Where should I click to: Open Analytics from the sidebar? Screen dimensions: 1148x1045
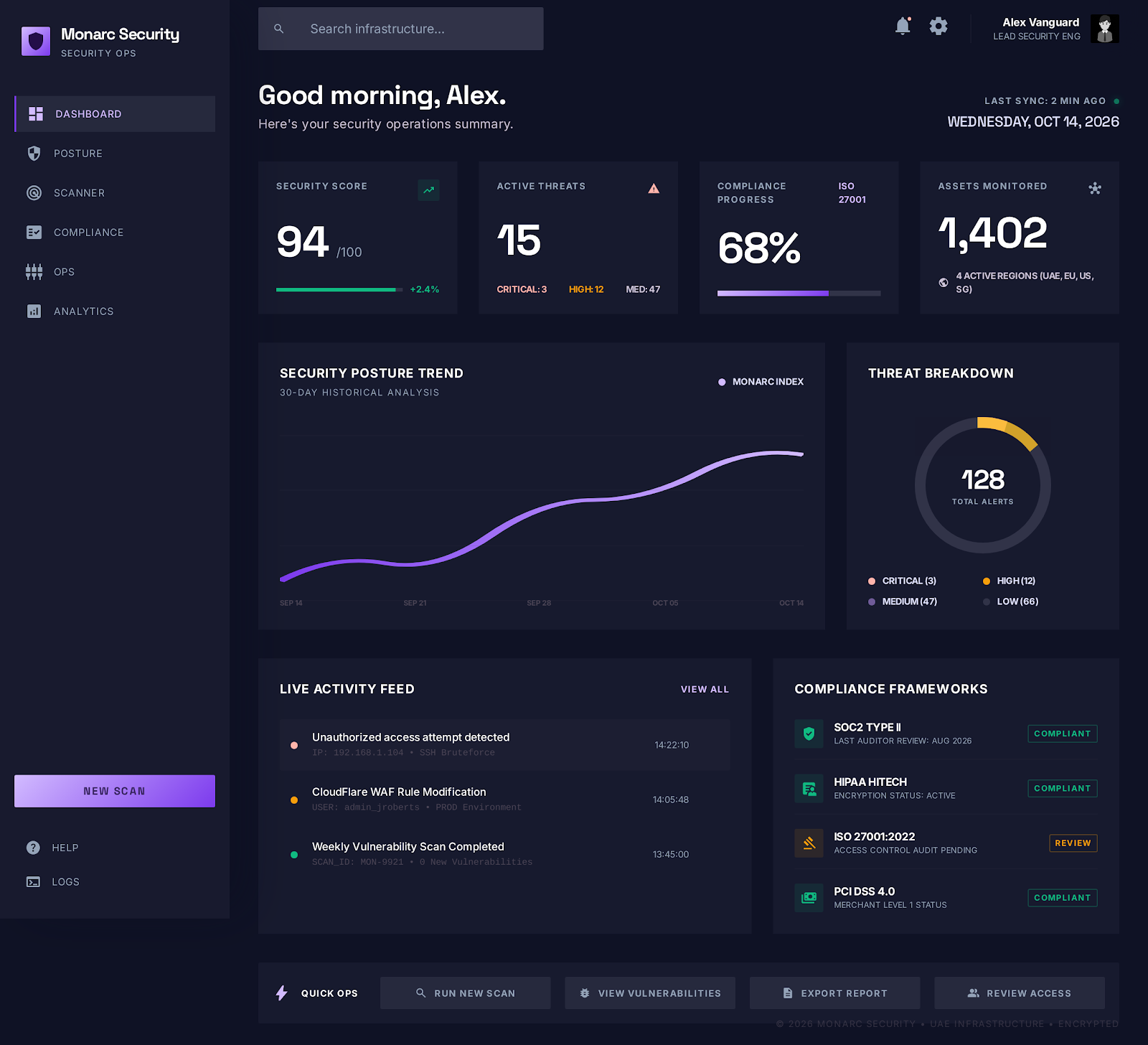click(83, 311)
